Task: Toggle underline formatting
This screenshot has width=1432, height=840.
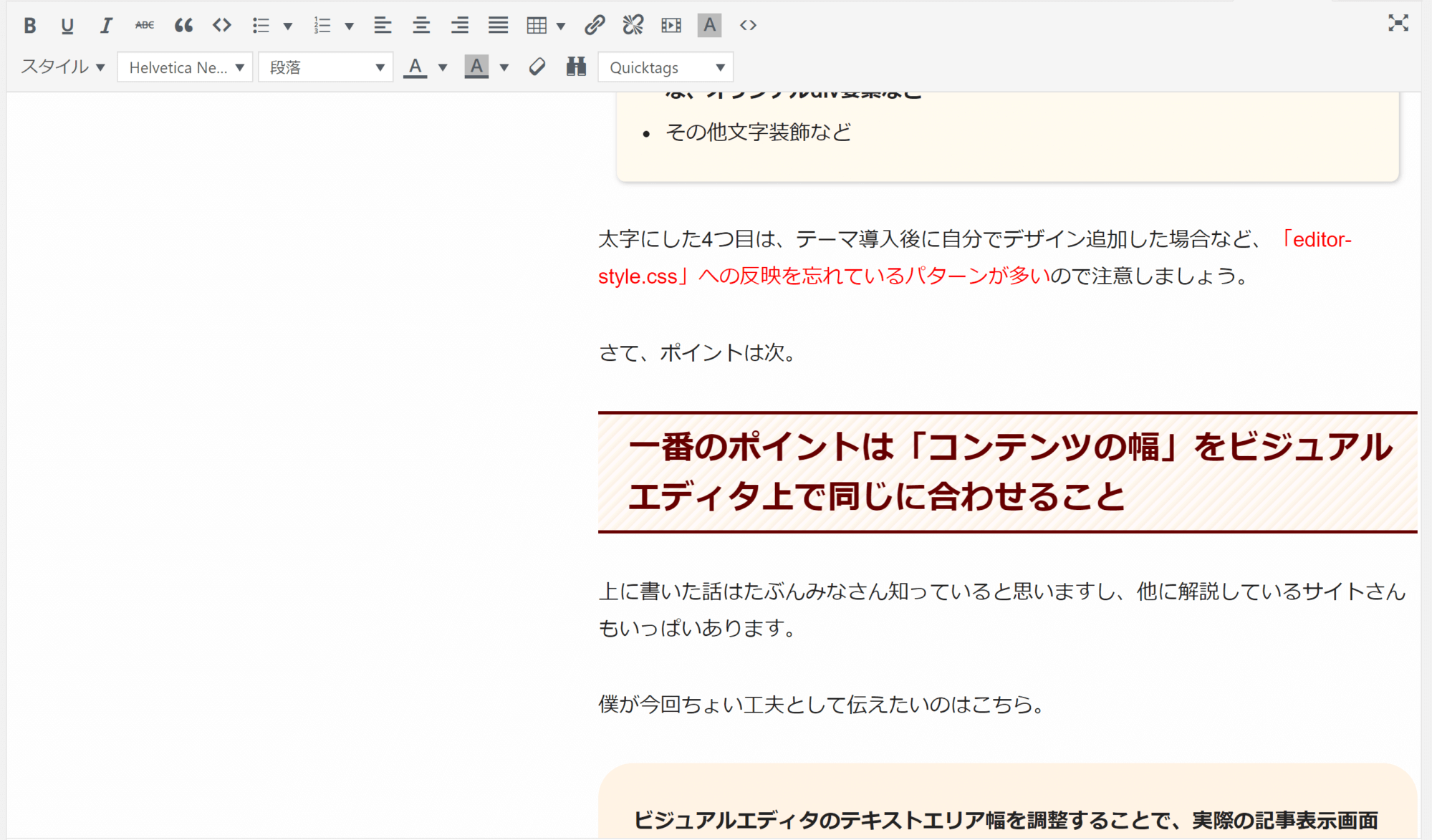Action: coord(67,26)
